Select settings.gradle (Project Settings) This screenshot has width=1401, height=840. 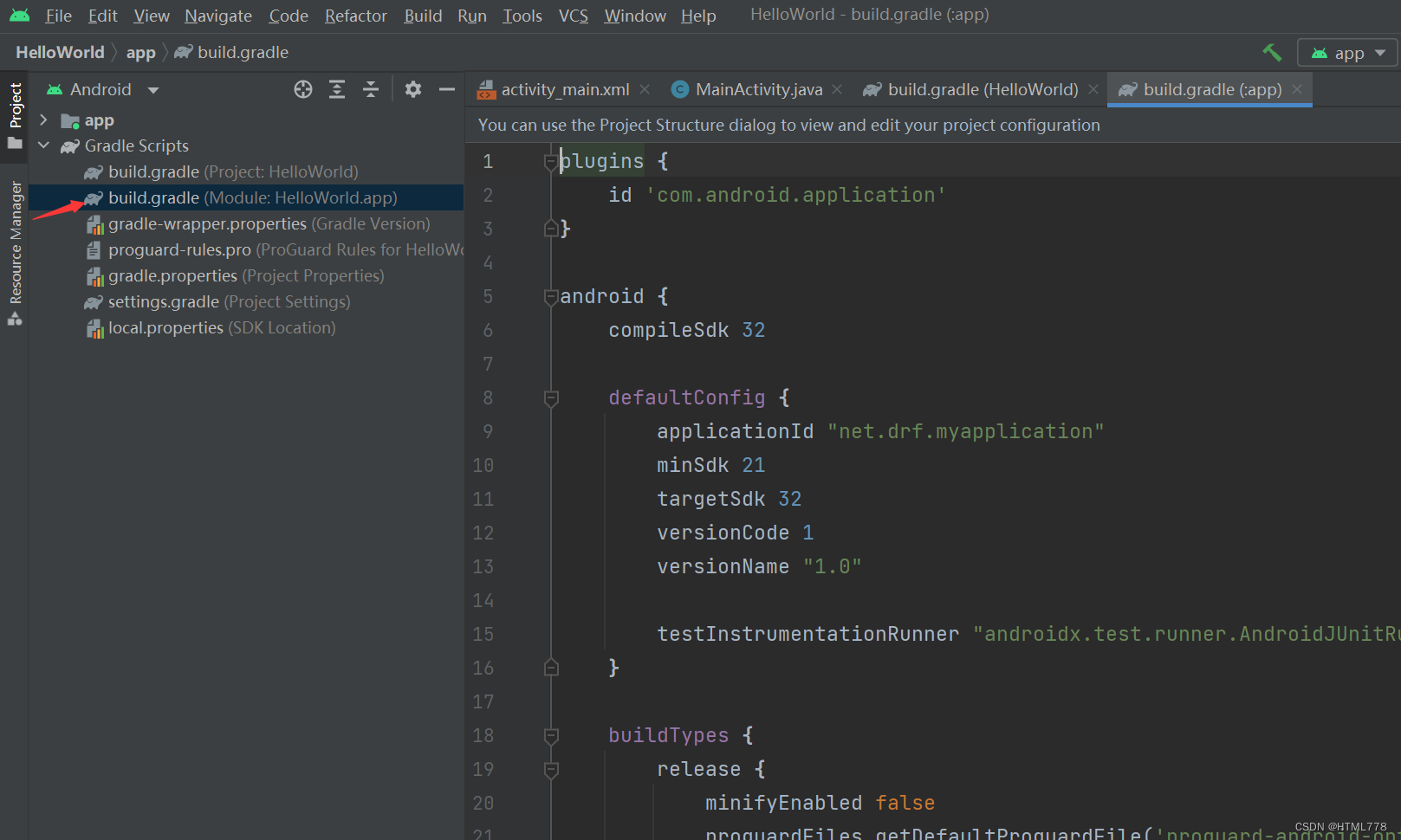point(217,301)
